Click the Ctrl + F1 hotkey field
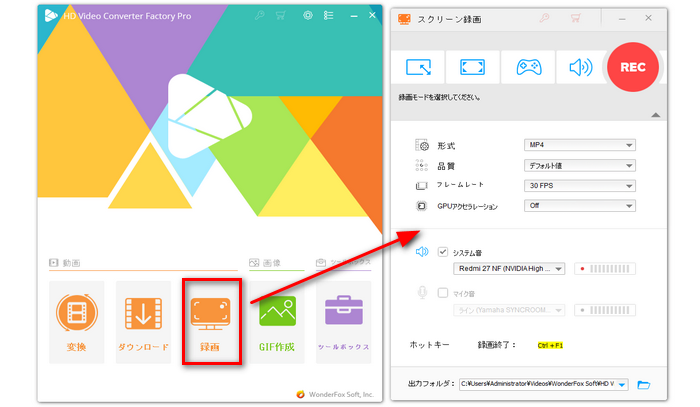Viewport: 700px width, 407px height. 550,345
